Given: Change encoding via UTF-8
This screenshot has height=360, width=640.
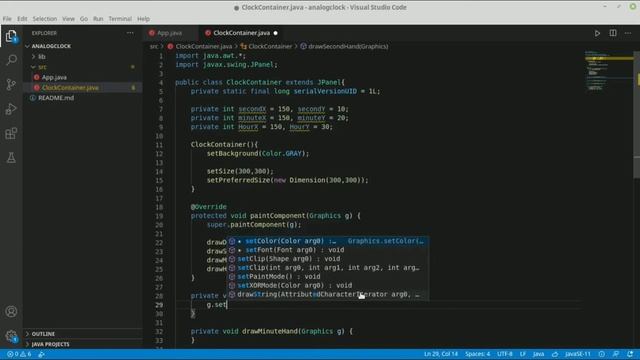Looking at the screenshot, I should click(504, 354).
